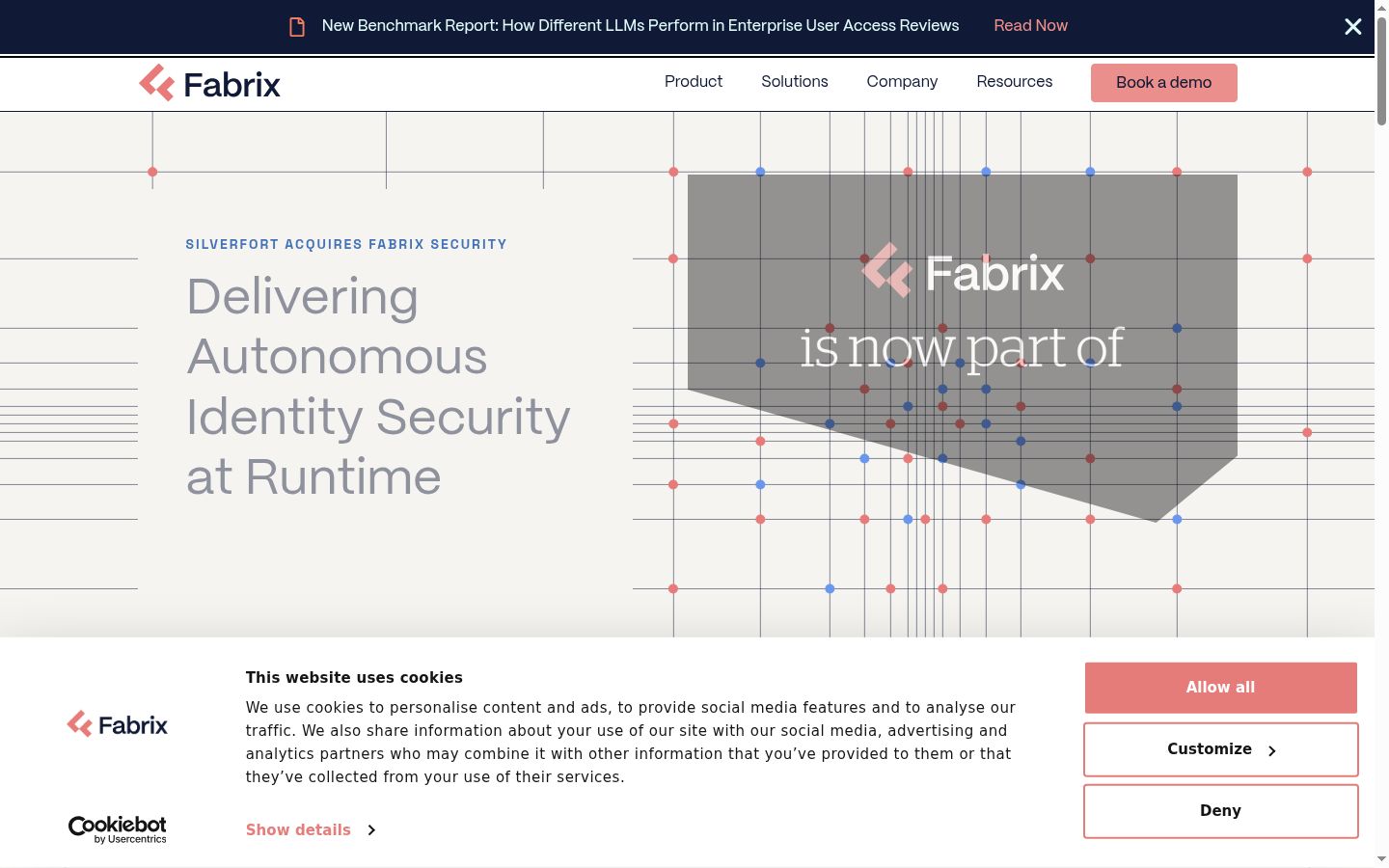Click the page's vertical scrollbar thumb
This screenshot has height=868, width=1389.
1381,71
